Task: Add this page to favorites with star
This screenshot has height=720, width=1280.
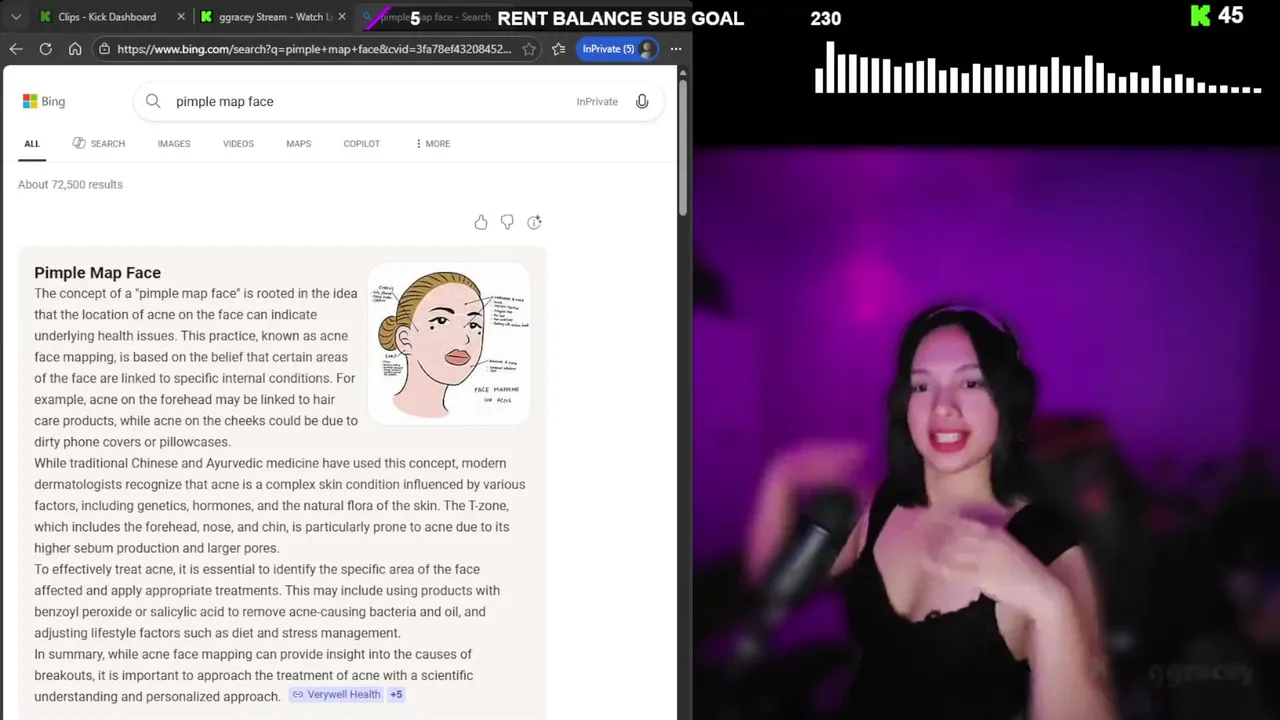Action: (x=529, y=49)
